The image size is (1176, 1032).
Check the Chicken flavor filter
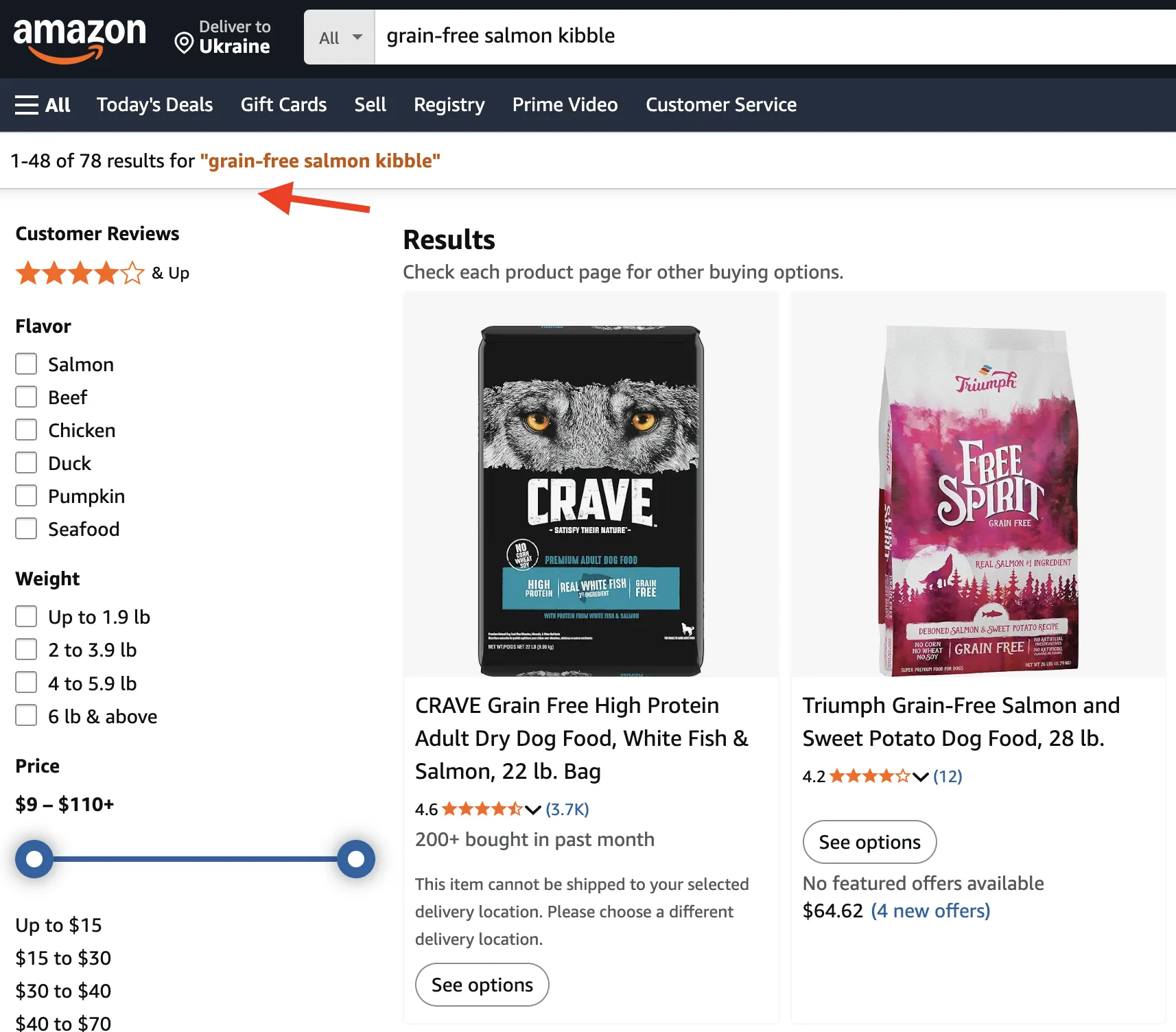point(26,430)
